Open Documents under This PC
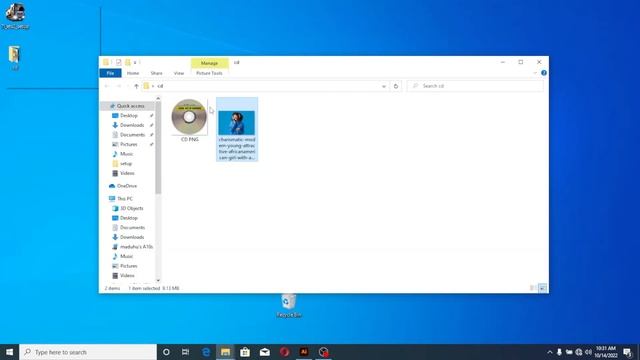The width and height of the screenshot is (640, 360). [132, 228]
